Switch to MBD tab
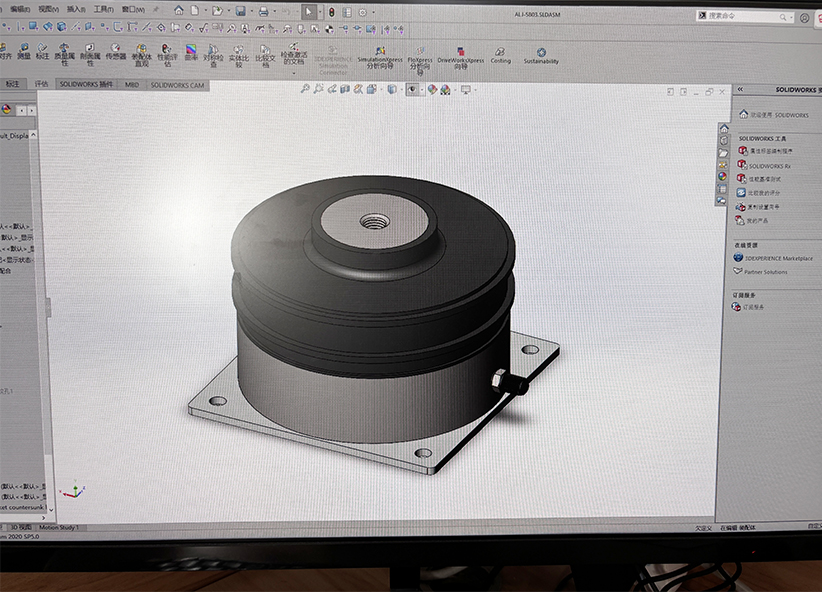822x592 pixels. 132,85
